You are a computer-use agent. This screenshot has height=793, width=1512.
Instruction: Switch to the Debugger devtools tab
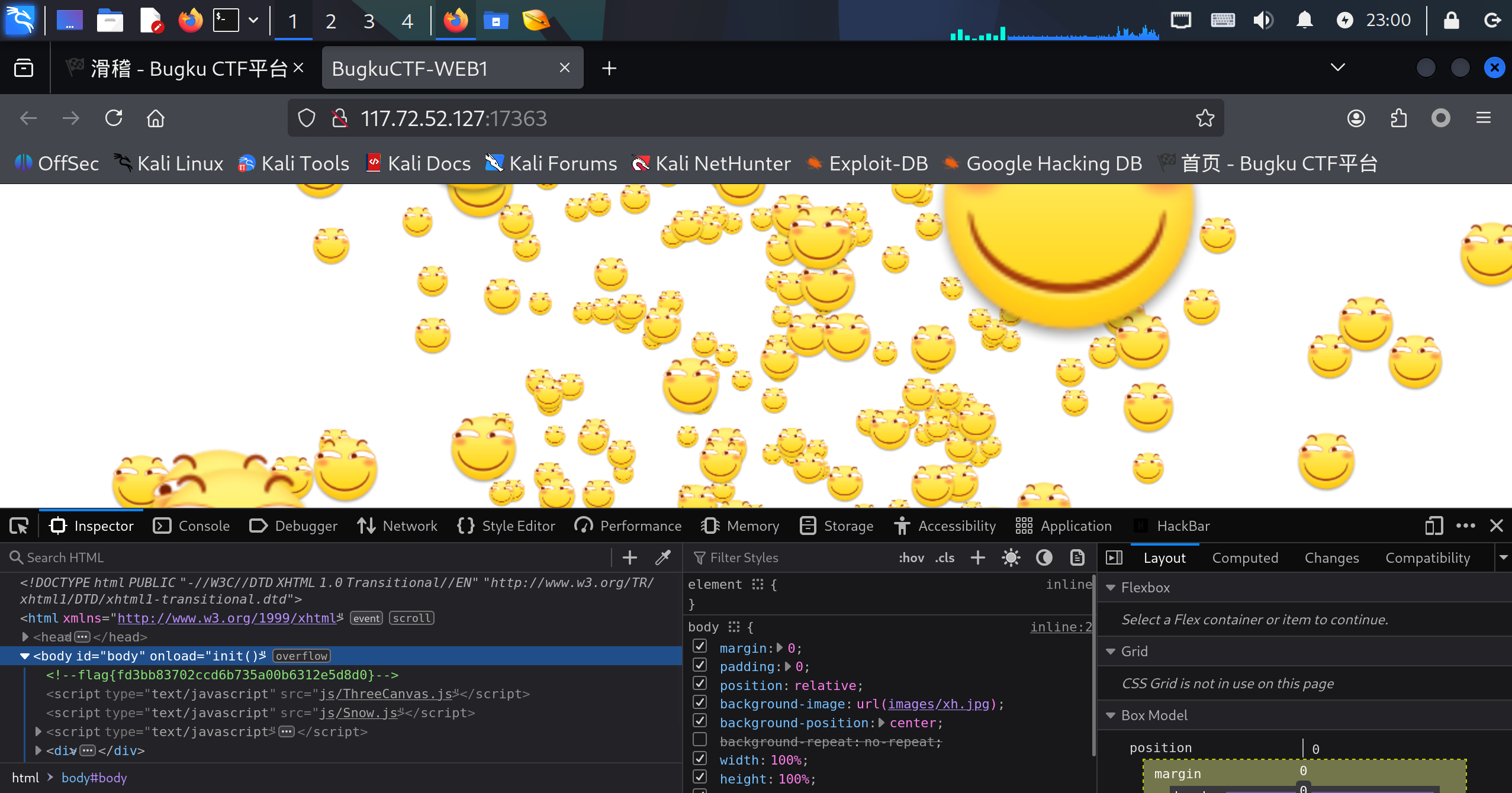point(294,526)
